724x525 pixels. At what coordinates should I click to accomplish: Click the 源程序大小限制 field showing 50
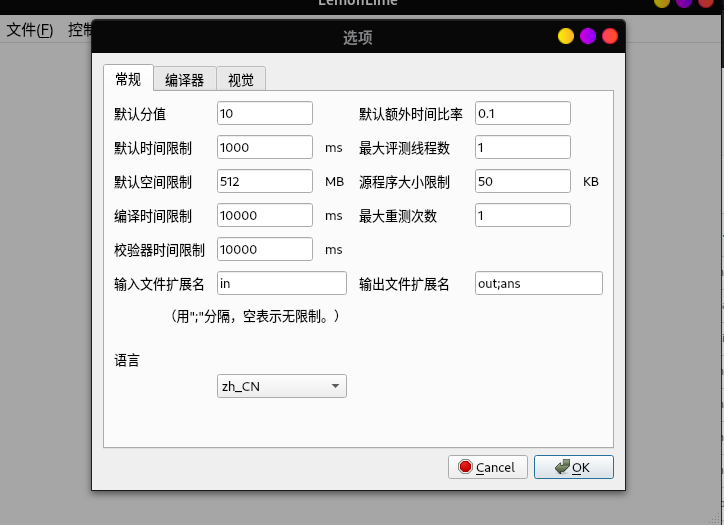[523, 181]
